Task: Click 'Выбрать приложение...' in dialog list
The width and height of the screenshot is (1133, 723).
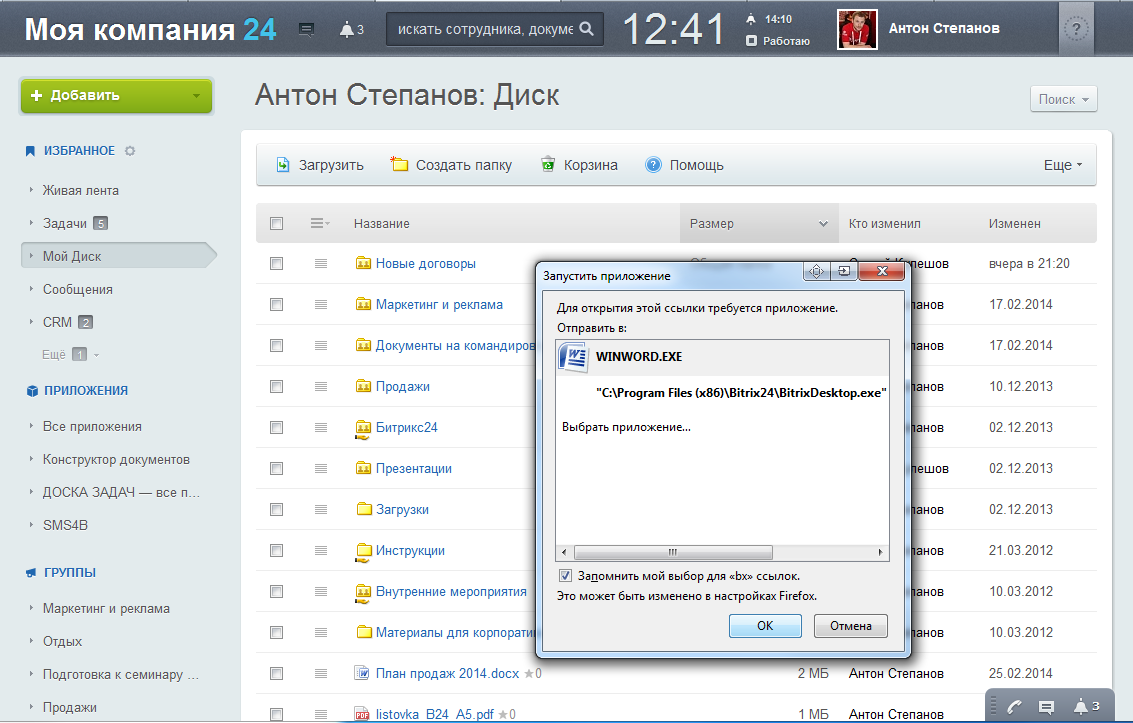Action: [x=626, y=427]
